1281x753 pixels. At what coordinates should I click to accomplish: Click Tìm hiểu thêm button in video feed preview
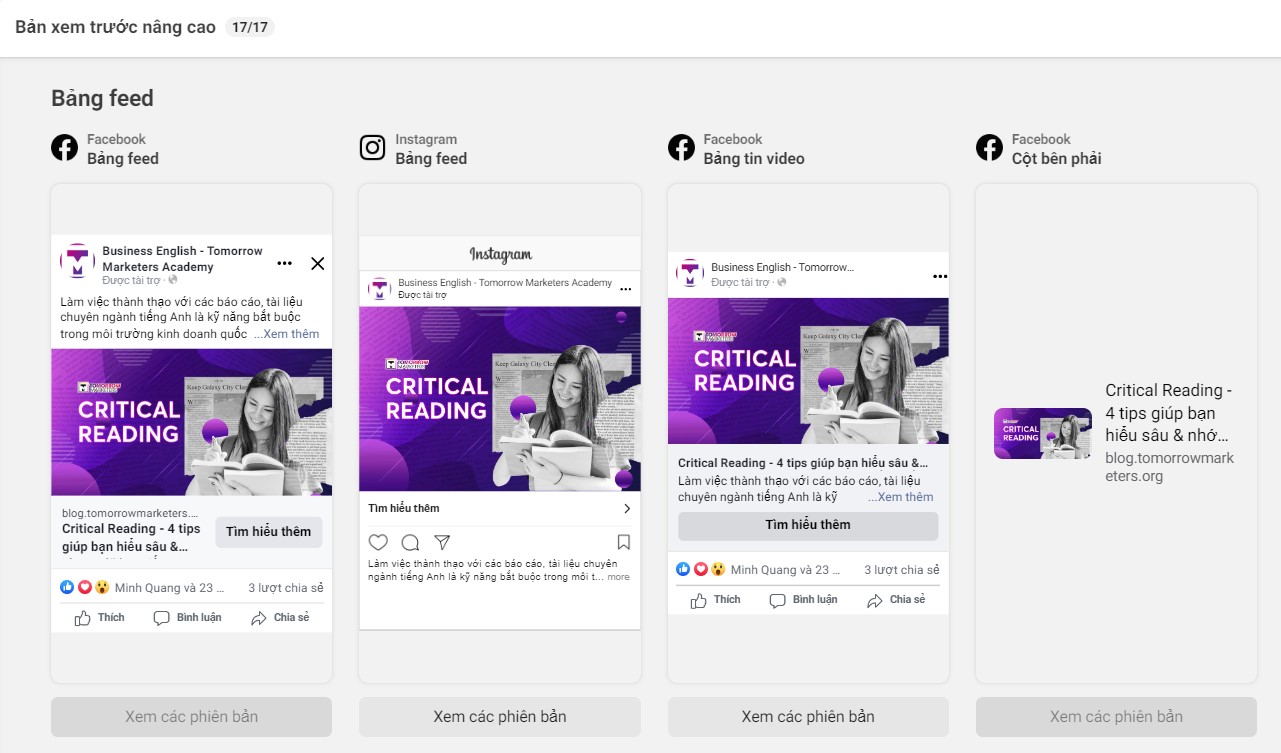(808, 525)
